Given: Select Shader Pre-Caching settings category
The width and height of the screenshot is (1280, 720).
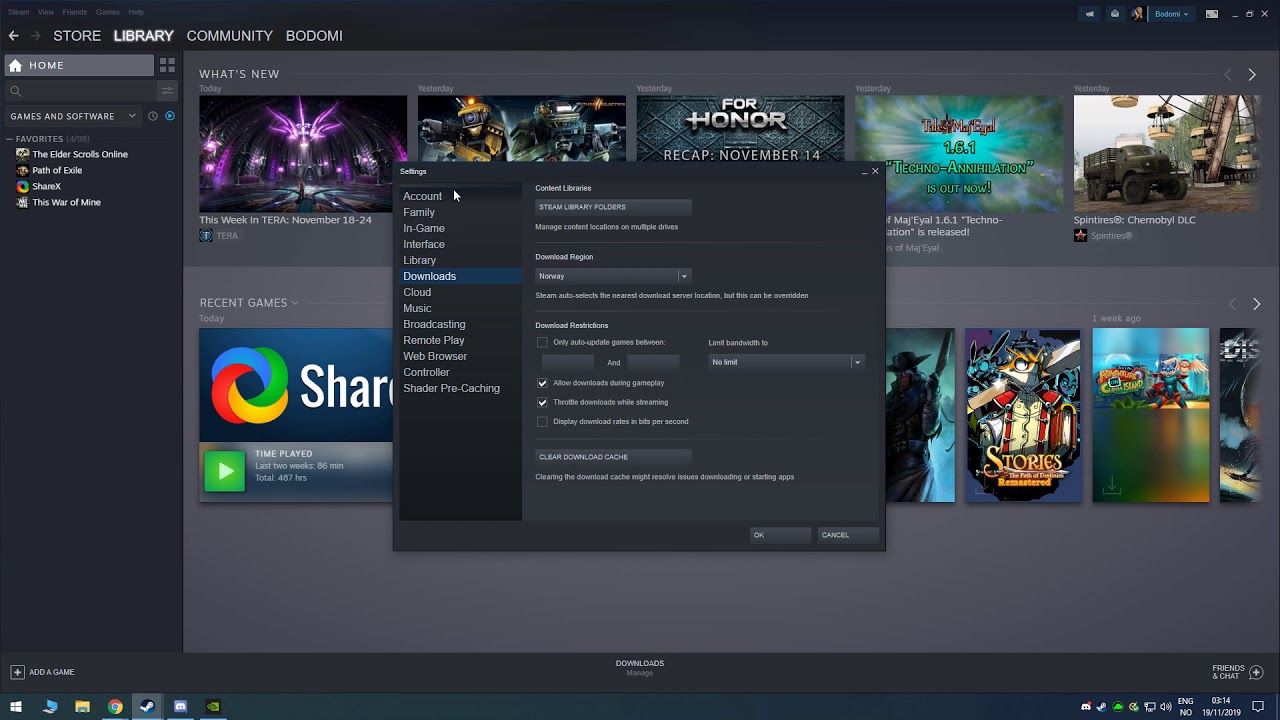Looking at the screenshot, I should 451,388.
